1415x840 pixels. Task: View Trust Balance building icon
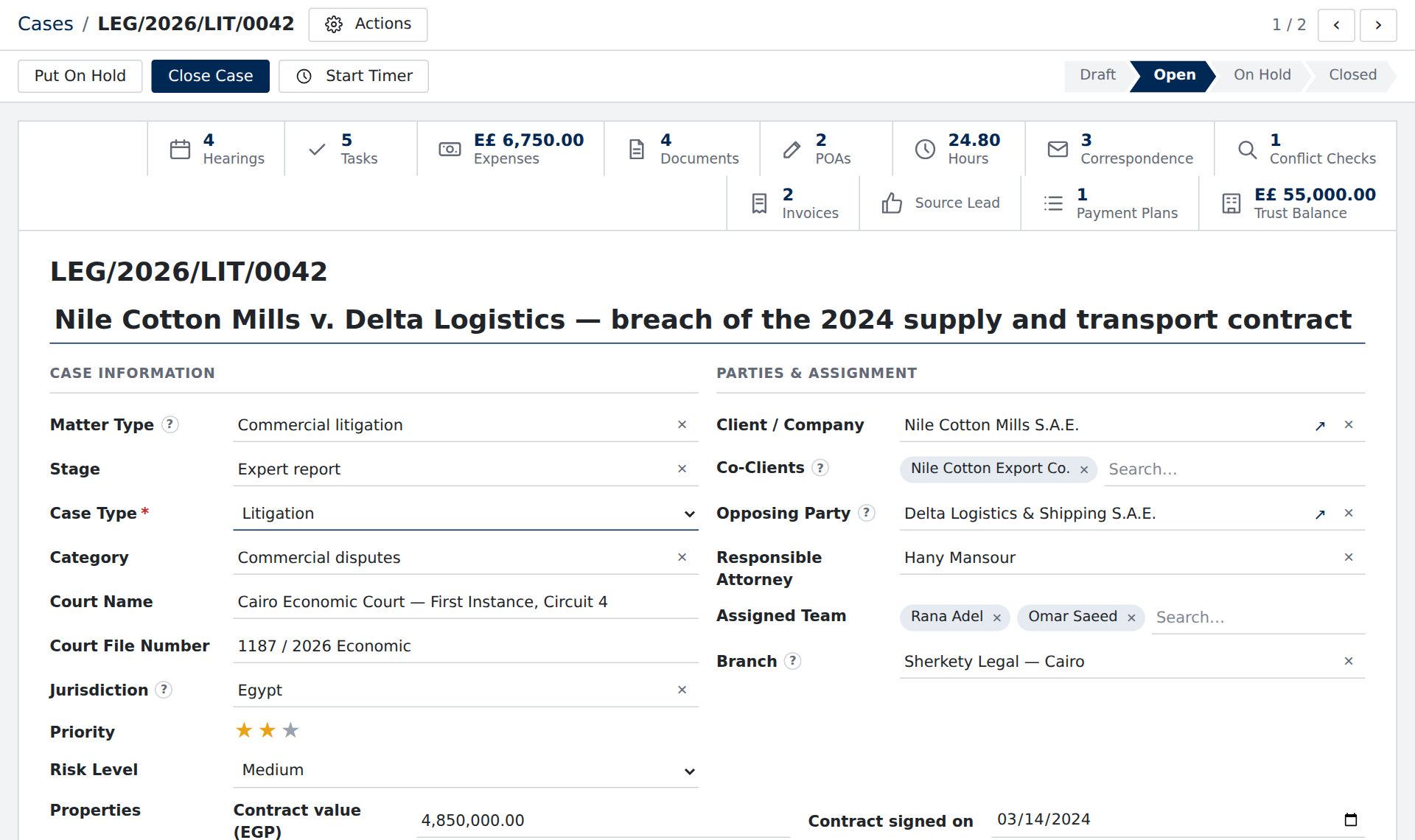click(1298, 203)
